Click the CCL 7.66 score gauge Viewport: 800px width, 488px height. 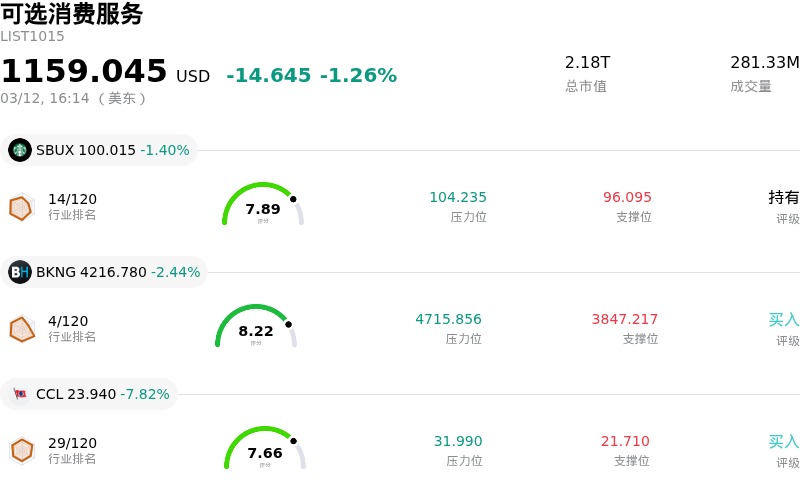[265, 449]
